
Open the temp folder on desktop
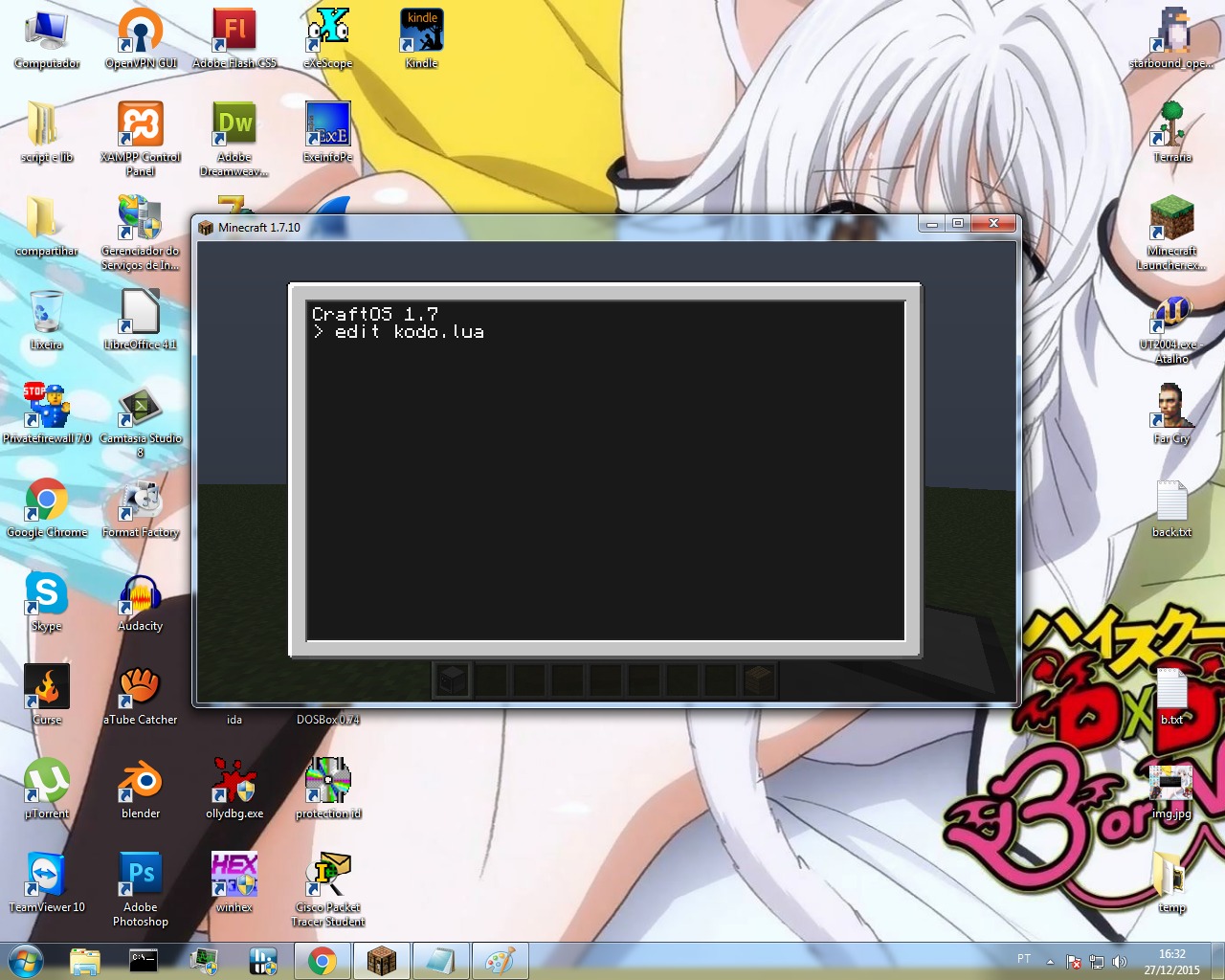tap(1171, 882)
